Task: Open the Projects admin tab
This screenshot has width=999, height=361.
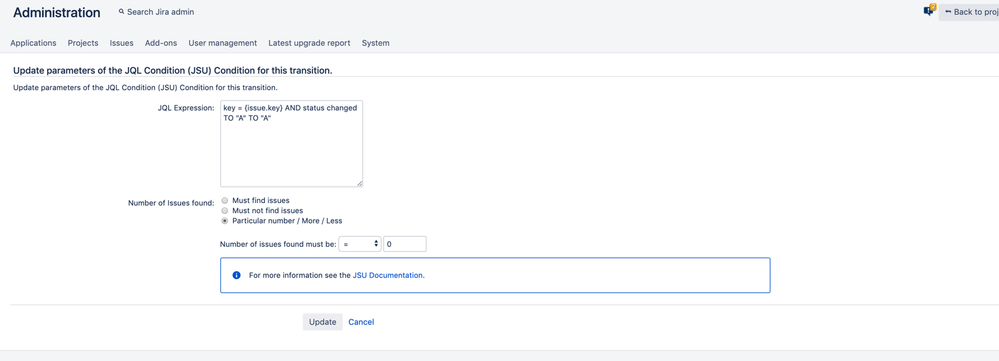Action: tap(83, 43)
